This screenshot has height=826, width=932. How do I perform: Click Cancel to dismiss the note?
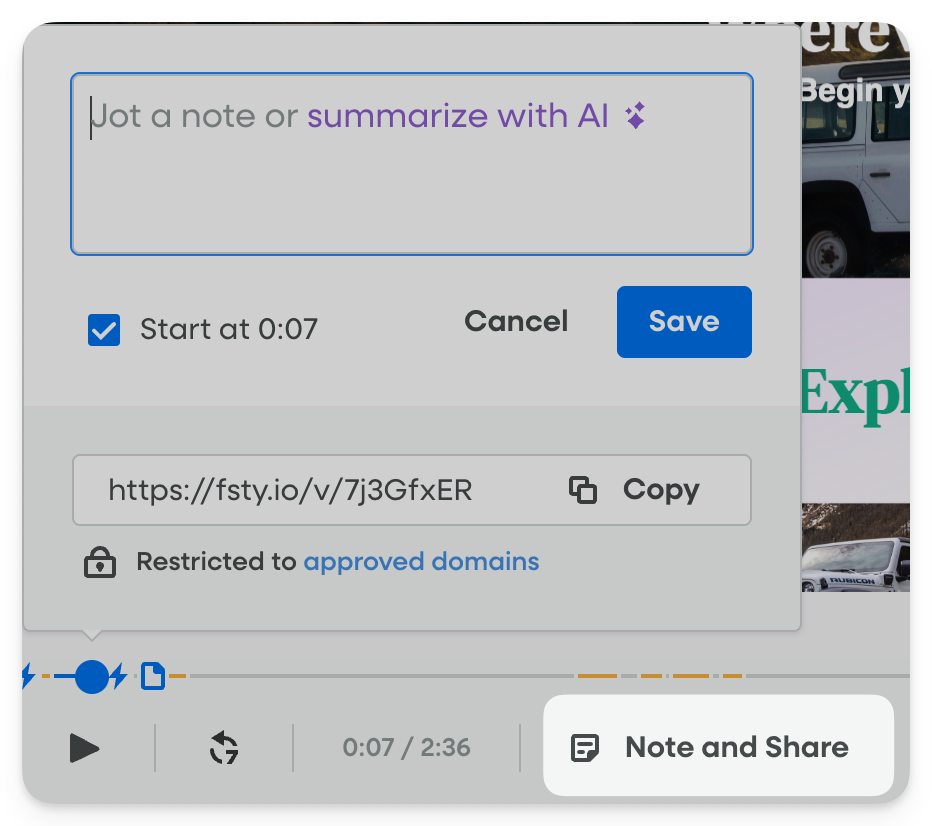515,321
